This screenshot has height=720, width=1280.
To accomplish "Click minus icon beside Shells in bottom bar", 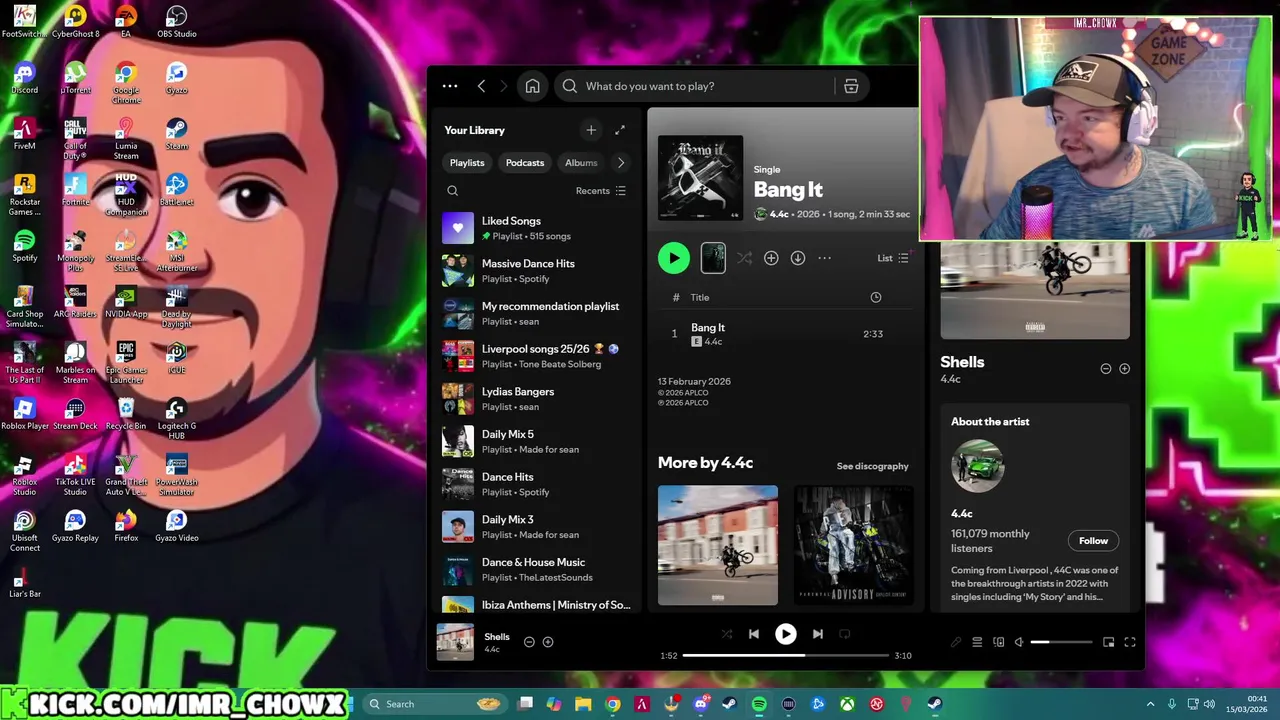I will click(x=529, y=642).
